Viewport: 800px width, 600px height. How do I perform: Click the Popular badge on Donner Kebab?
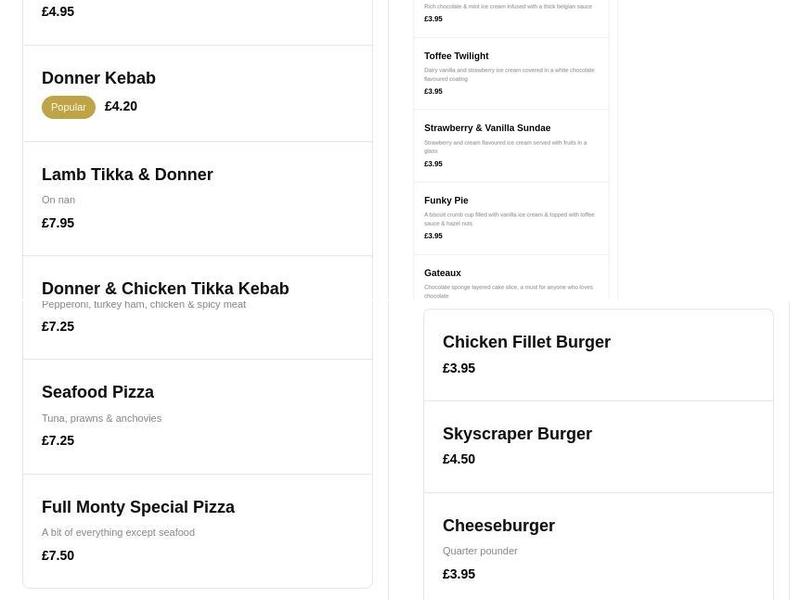(68, 106)
